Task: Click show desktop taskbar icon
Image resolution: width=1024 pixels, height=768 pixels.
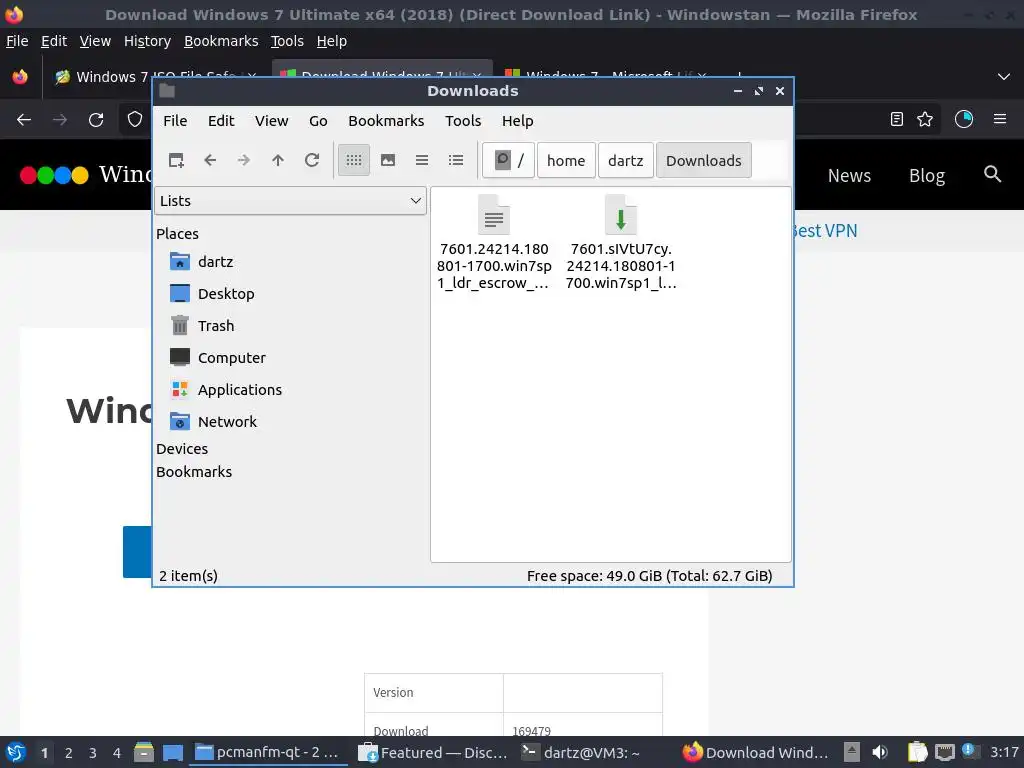Action: (x=173, y=752)
